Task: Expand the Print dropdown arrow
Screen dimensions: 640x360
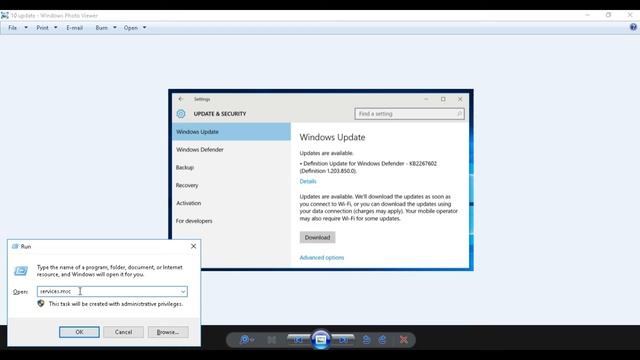Action: 56,28
